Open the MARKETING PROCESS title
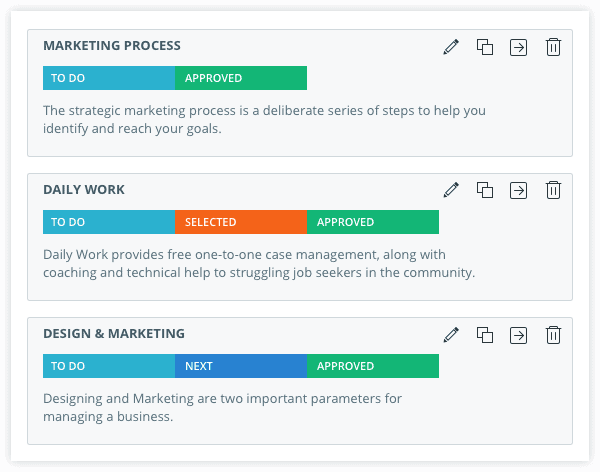This screenshot has width=600, height=472. click(112, 46)
